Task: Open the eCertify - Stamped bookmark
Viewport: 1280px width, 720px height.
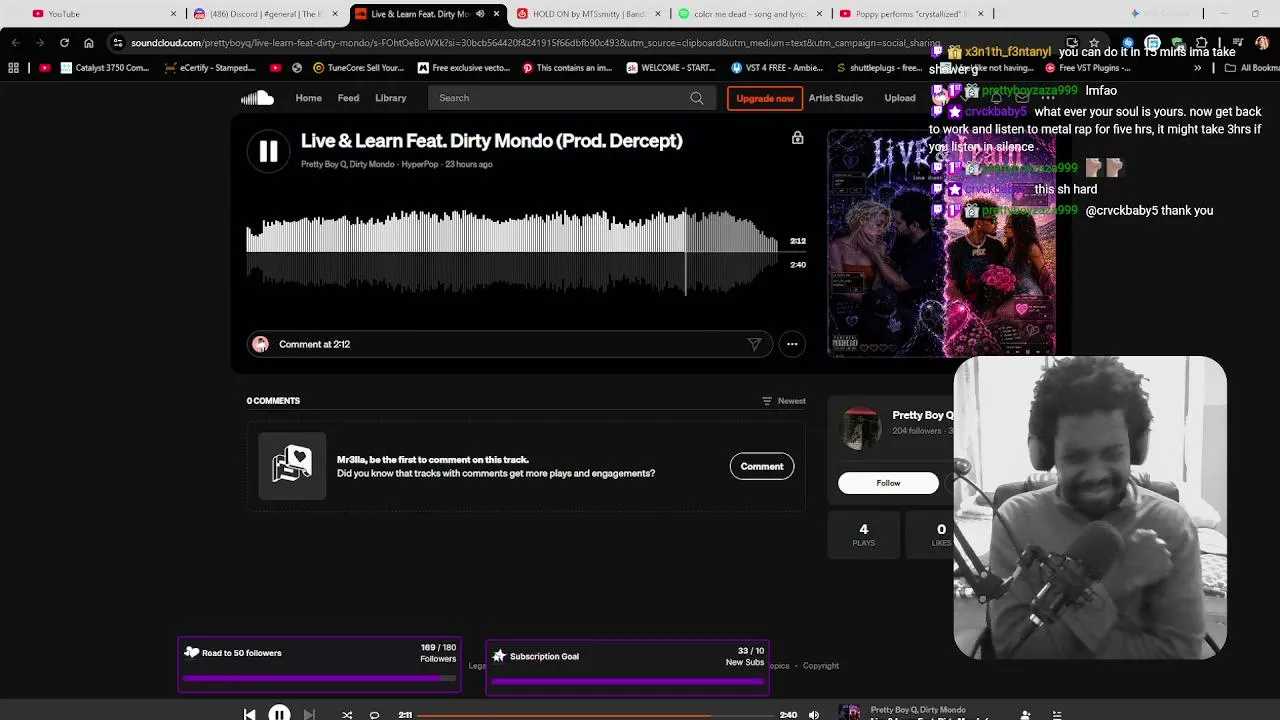Action: pyautogui.click(x=210, y=68)
